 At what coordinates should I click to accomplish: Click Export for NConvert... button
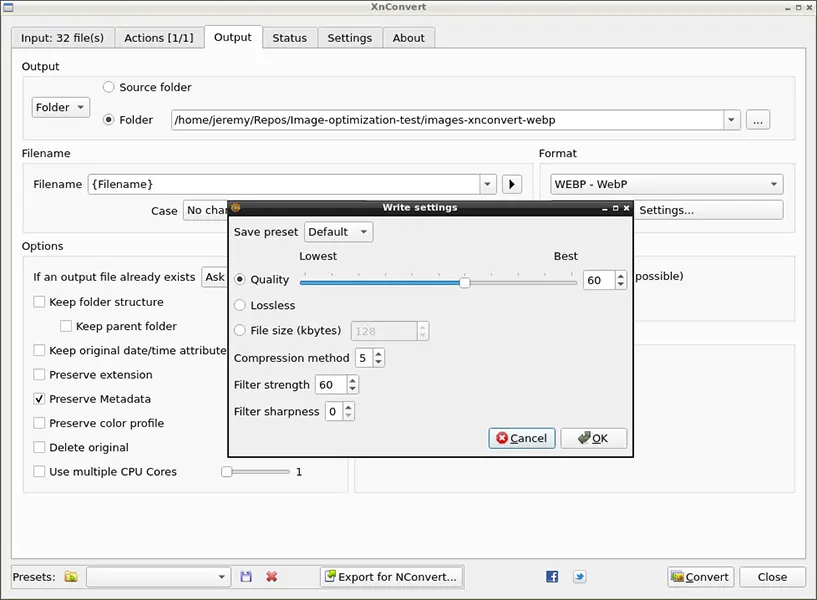pos(392,577)
